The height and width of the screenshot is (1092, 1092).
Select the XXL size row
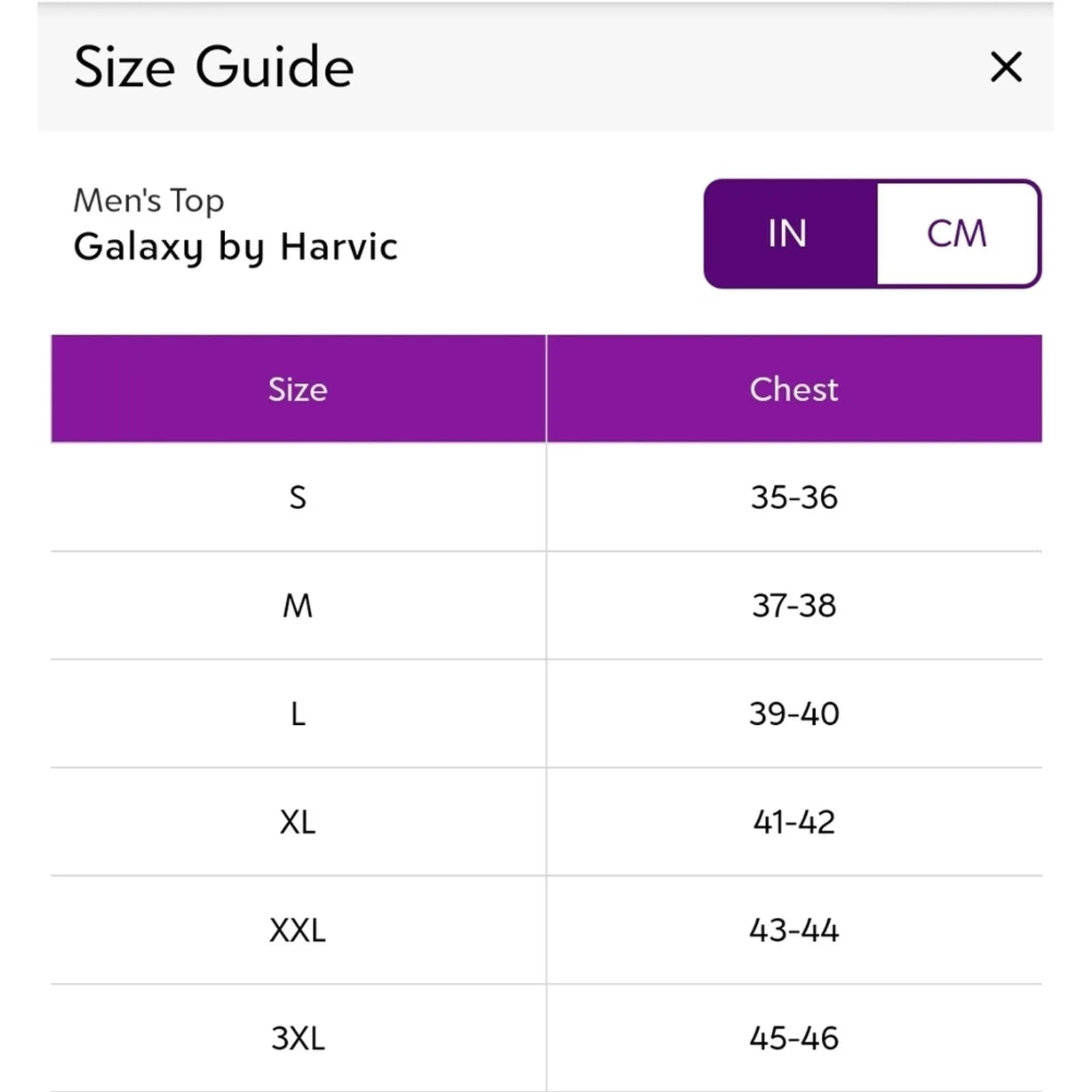(x=298, y=930)
